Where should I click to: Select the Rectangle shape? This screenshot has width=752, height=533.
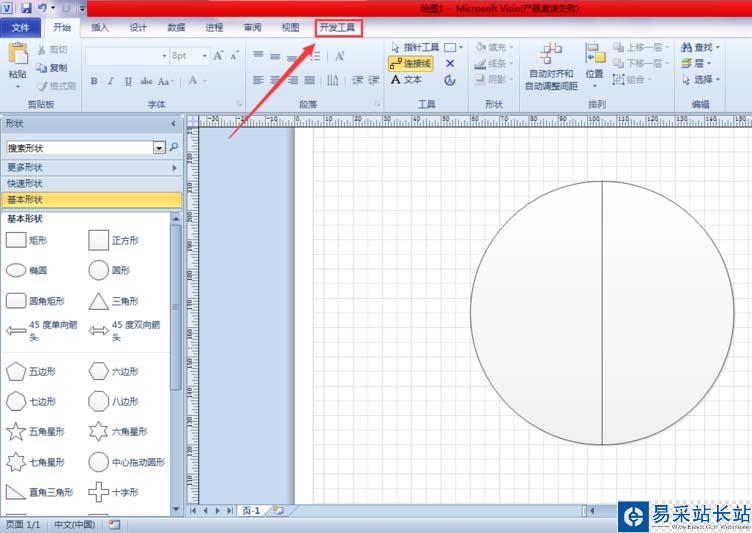pyautogui.click(x=26, y=240)
